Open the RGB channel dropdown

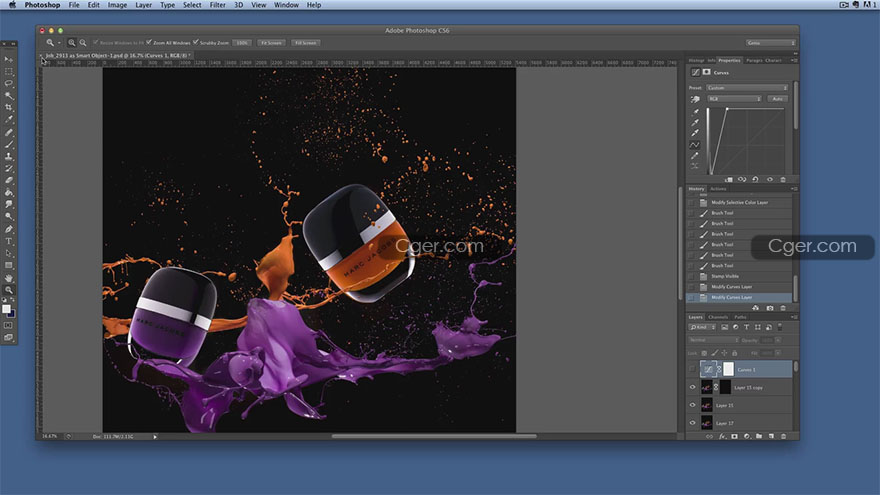734,99
